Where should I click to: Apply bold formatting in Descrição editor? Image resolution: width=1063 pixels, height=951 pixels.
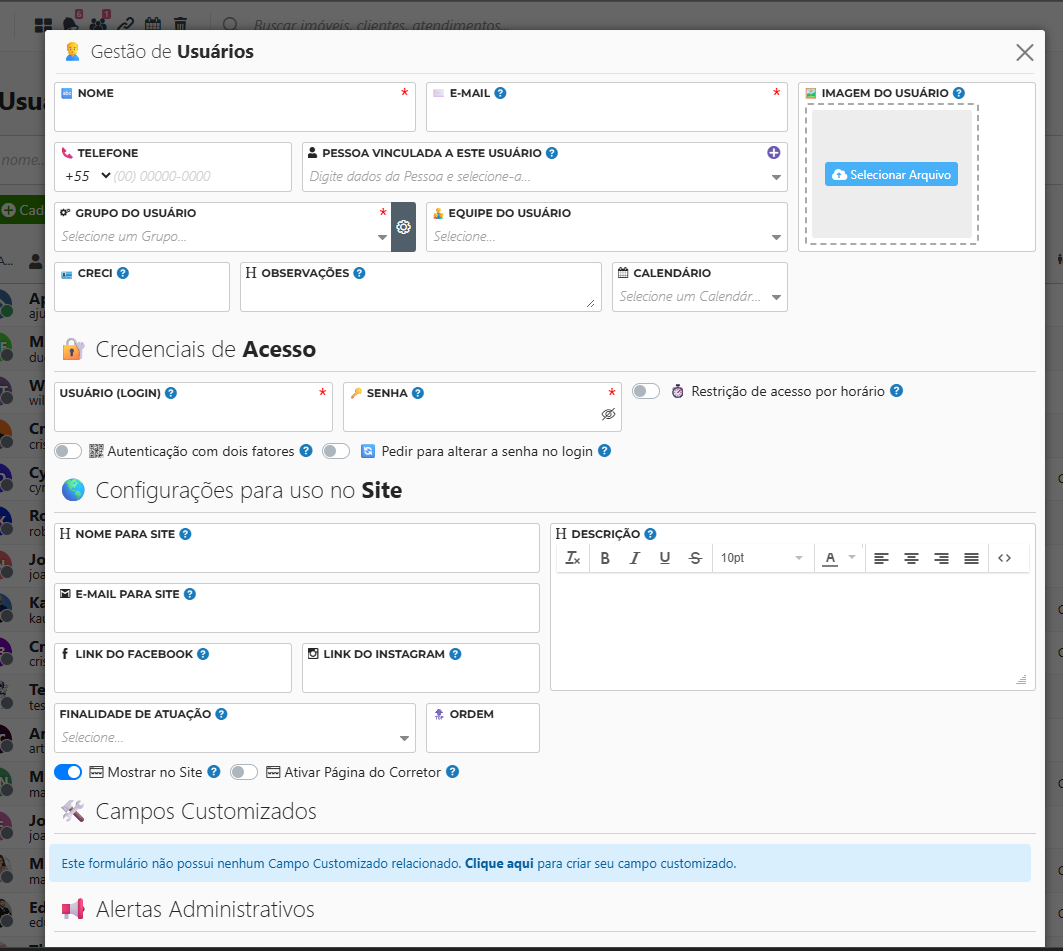tap(605, 558)
